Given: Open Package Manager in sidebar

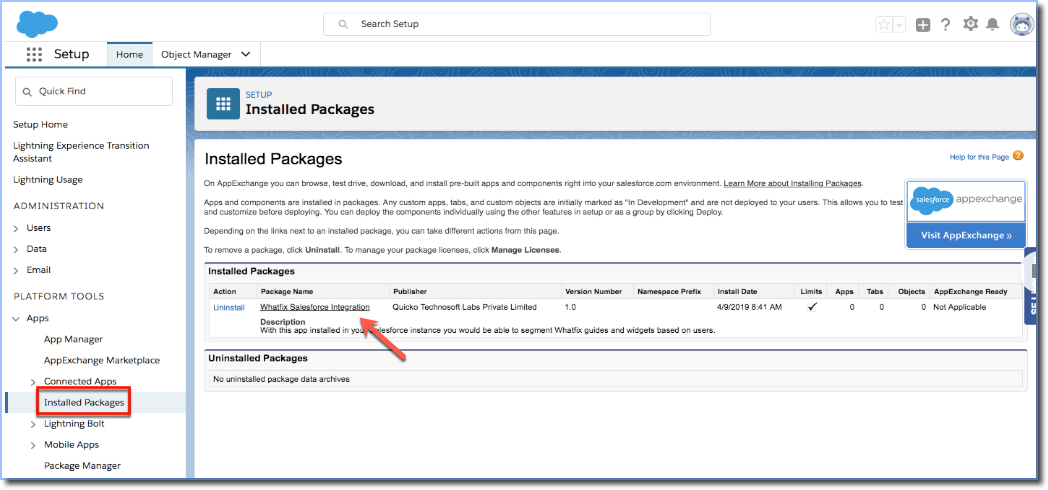Looking at the screenshot, I should (82, 465).
